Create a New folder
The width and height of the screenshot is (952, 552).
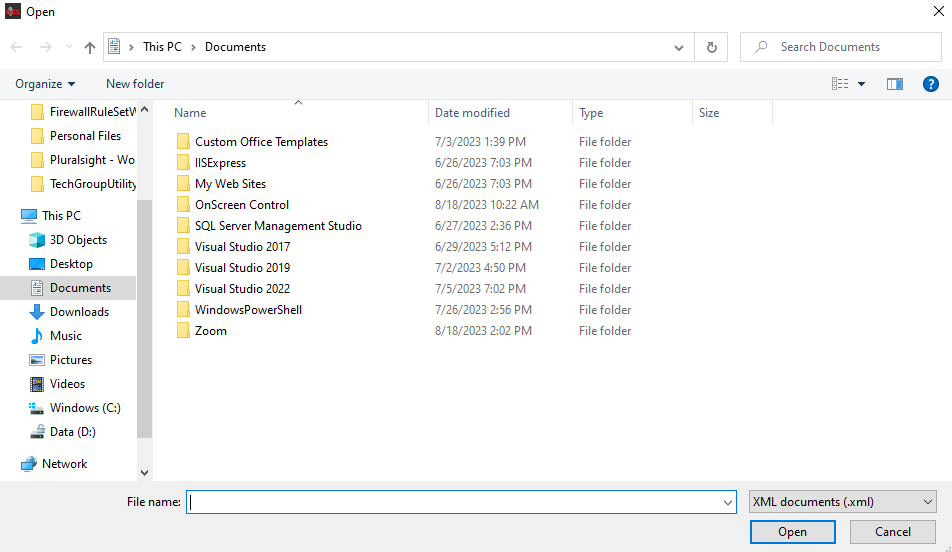(135, 84)
